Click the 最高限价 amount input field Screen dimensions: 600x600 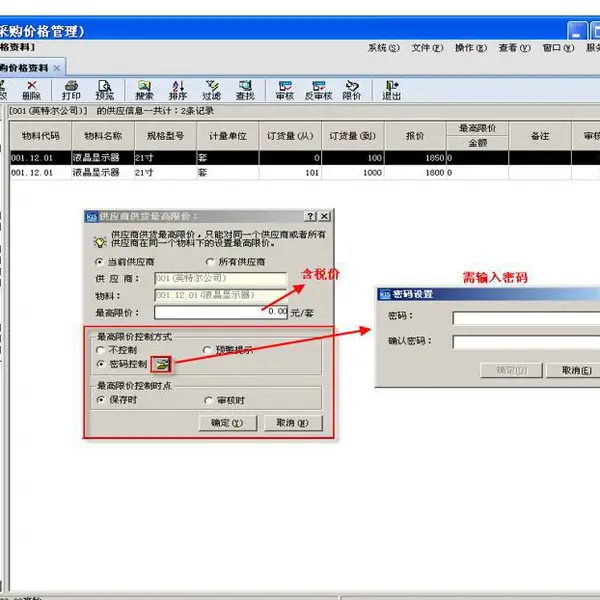[221, 312]
